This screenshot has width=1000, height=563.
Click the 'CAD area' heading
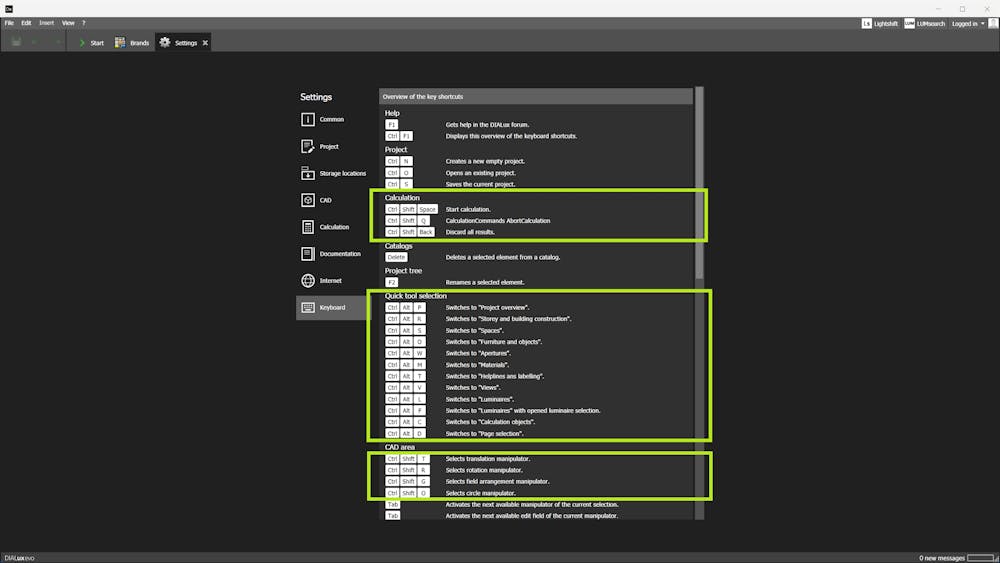pos(400,447)
